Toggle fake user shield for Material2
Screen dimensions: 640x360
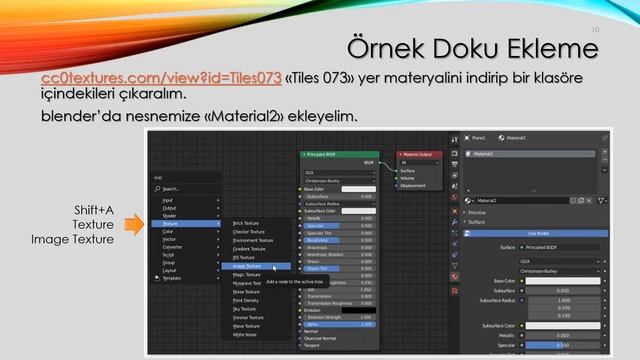pos(573,200)
